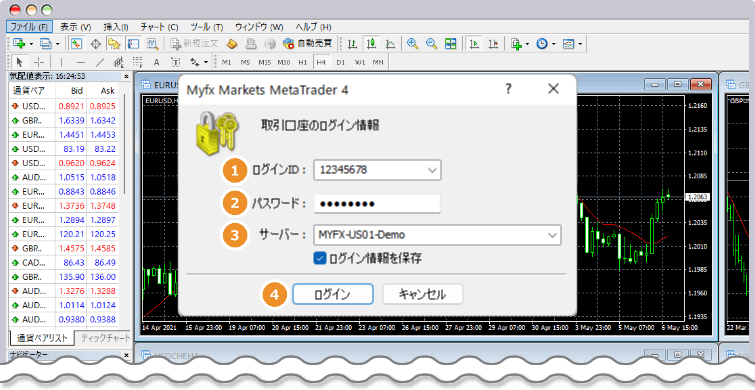Set timeframe to M1
Screen dimensions: 755x390
[x=226, y=62]
